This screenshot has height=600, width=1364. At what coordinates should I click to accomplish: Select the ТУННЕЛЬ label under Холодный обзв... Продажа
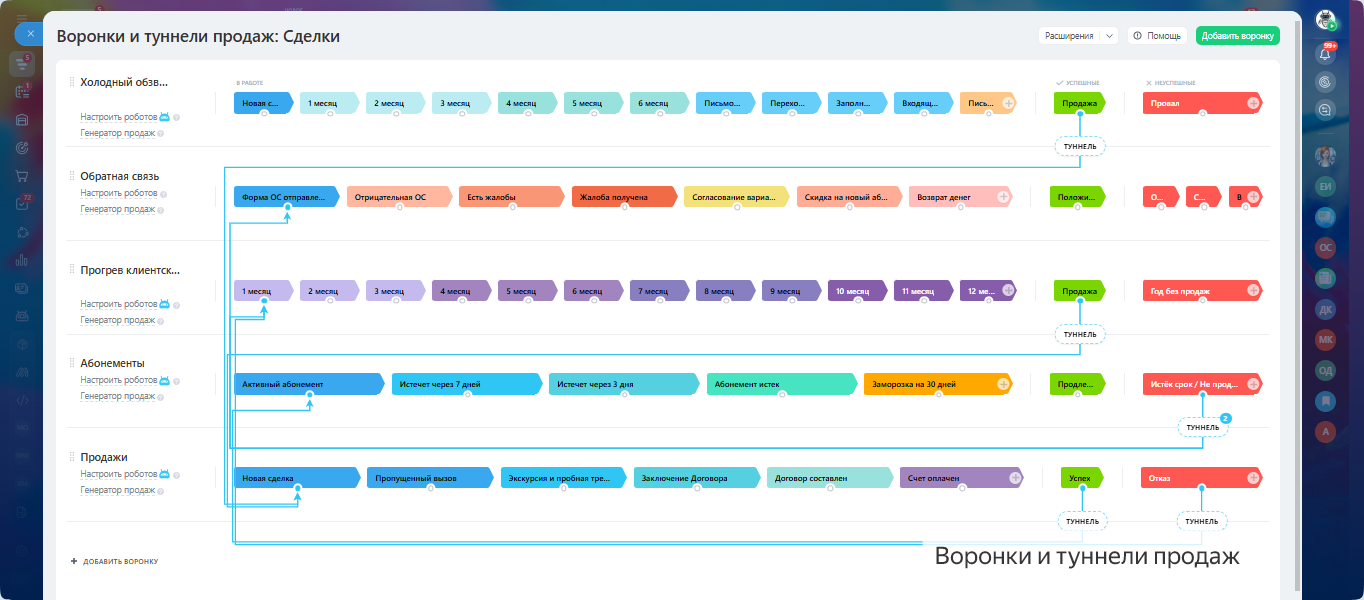point(1080,147)
